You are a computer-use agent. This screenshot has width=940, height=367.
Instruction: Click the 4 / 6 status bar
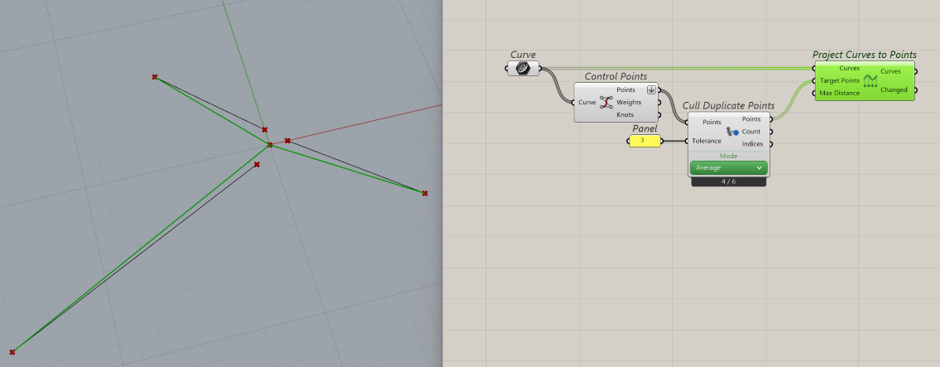coord(728,182)
